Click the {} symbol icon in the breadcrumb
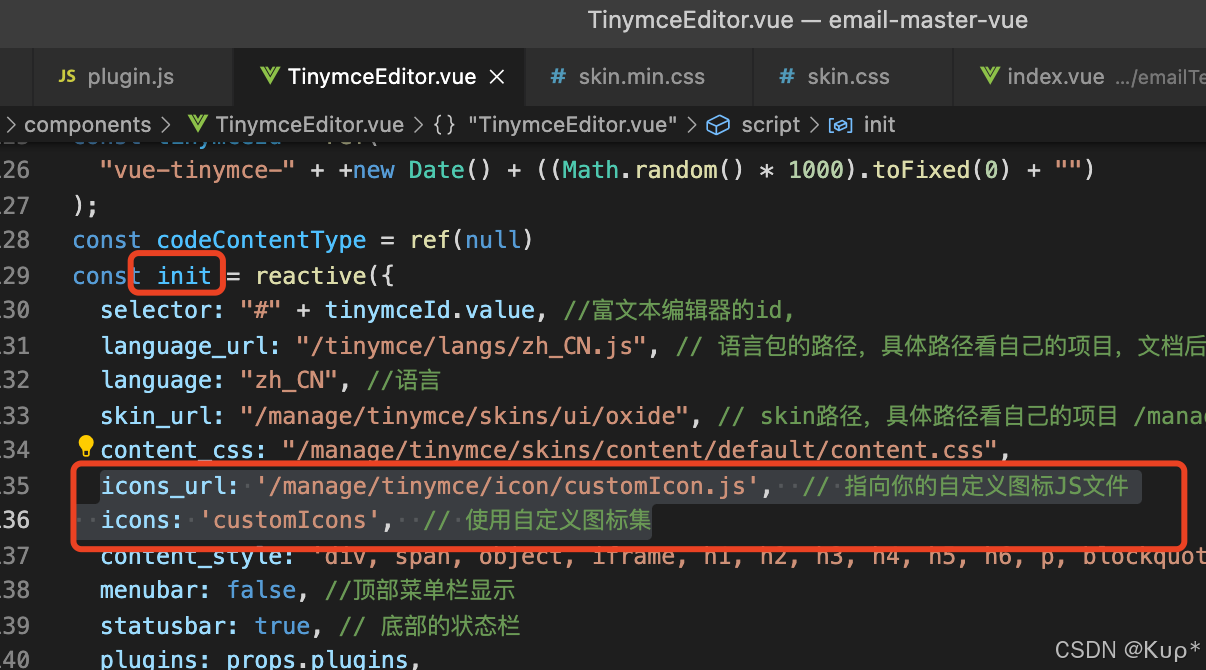Image resolution: width=1206 pixels, height=670 pixels. tap(444, 124)
